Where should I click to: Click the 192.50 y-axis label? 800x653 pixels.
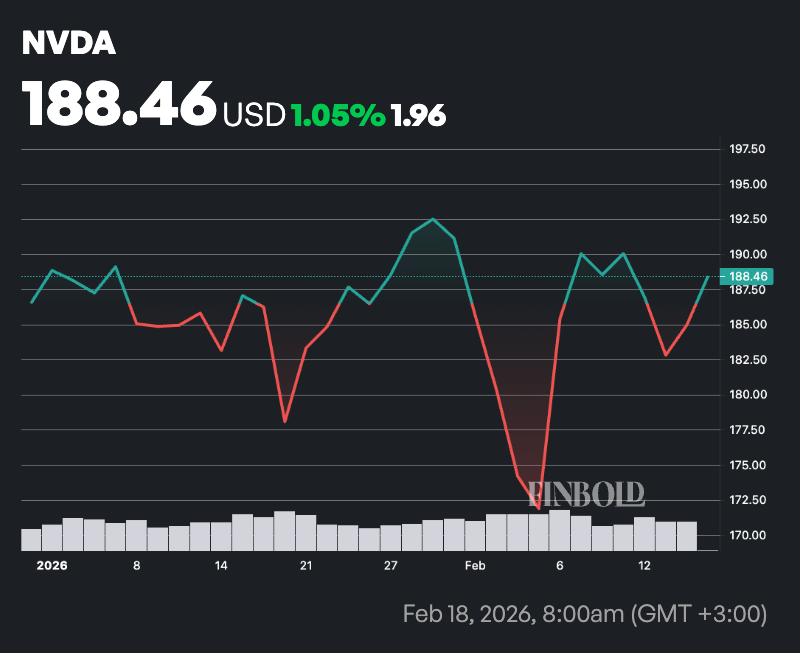click(747, 220)
